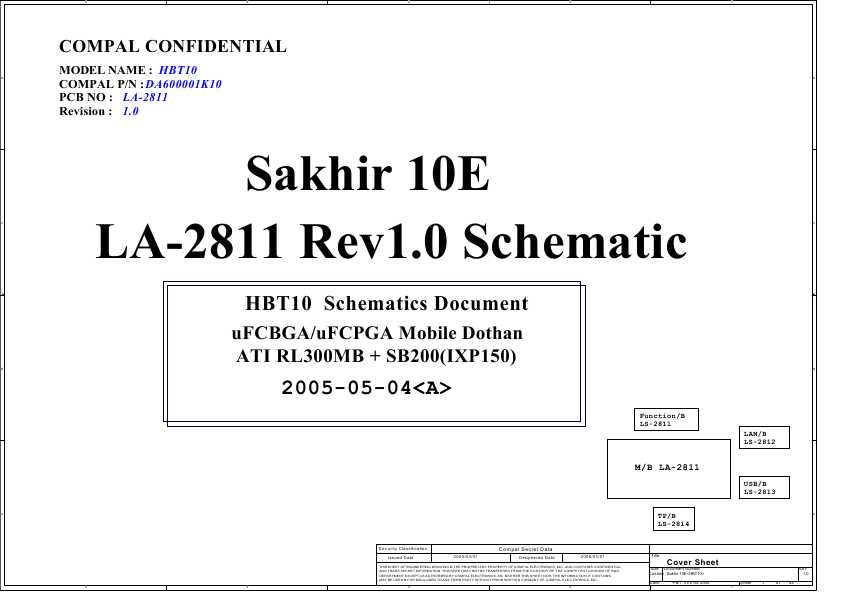Click the 'LA-2811 Rev1.0 Schematic' title
The width and height of the screenshot is (842, 595).
tap(391, 241)
